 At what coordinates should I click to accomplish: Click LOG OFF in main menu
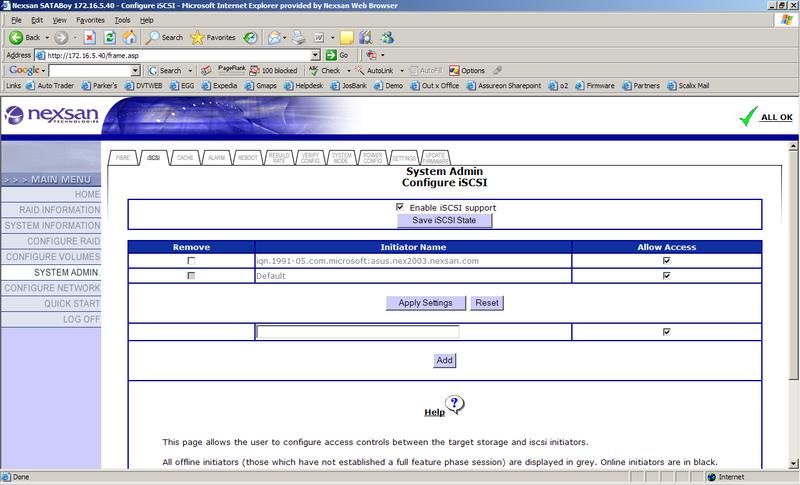point(51,319)
